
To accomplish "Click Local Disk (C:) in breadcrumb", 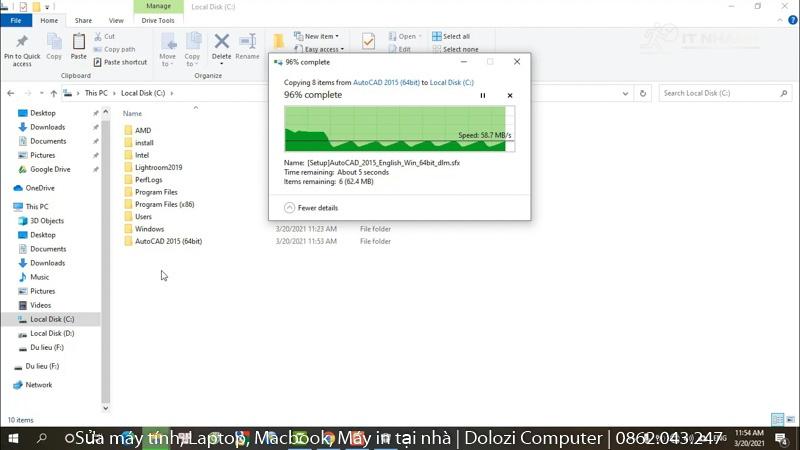I will pyautogui.click(x=143, y=93).
